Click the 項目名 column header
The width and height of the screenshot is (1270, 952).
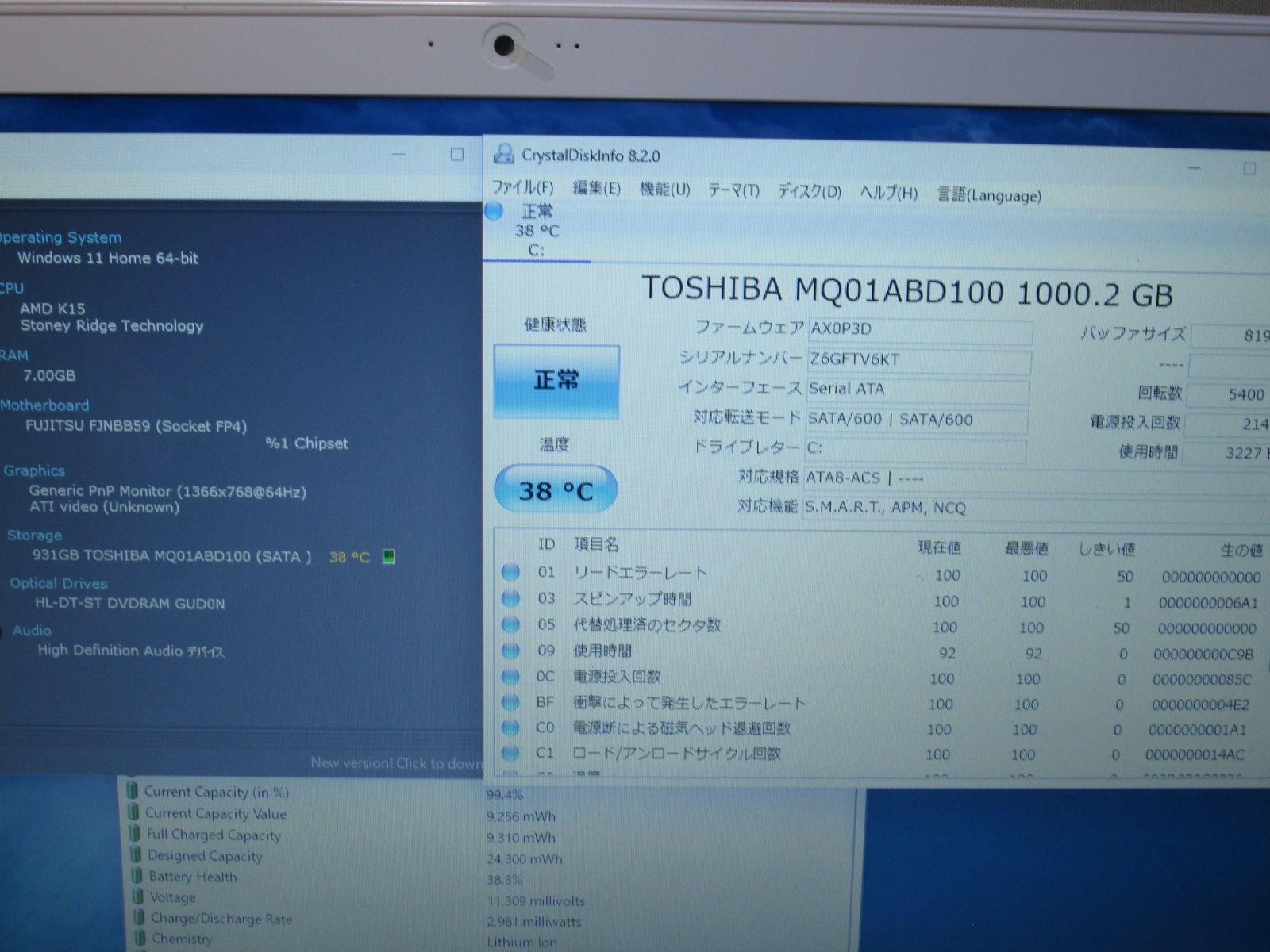pyautogui.click(x=596, y=544)
